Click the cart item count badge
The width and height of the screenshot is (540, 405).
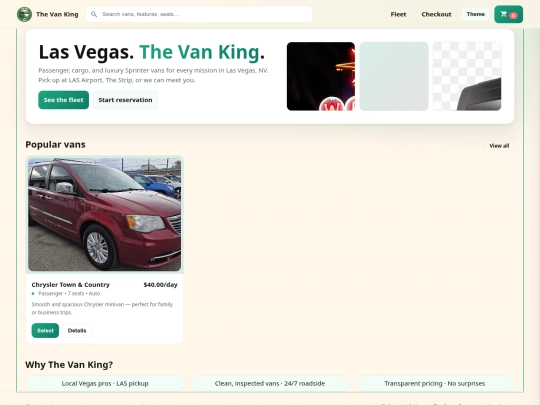(x=513, y=15)
